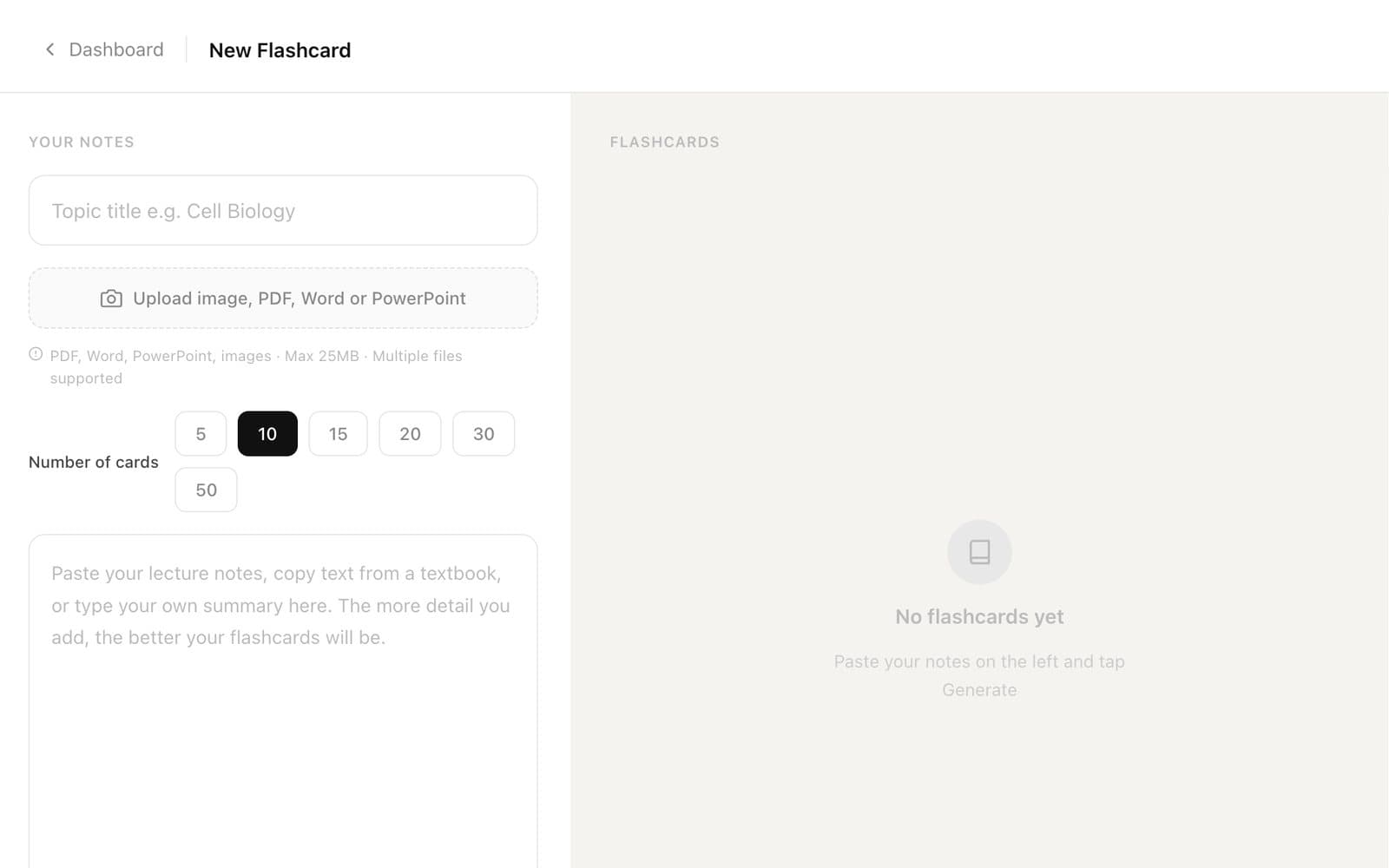Click the PDF, Word, PowerPoint, images Max 25MB note
1389x868 pixels.
click(x=256, y=366)
